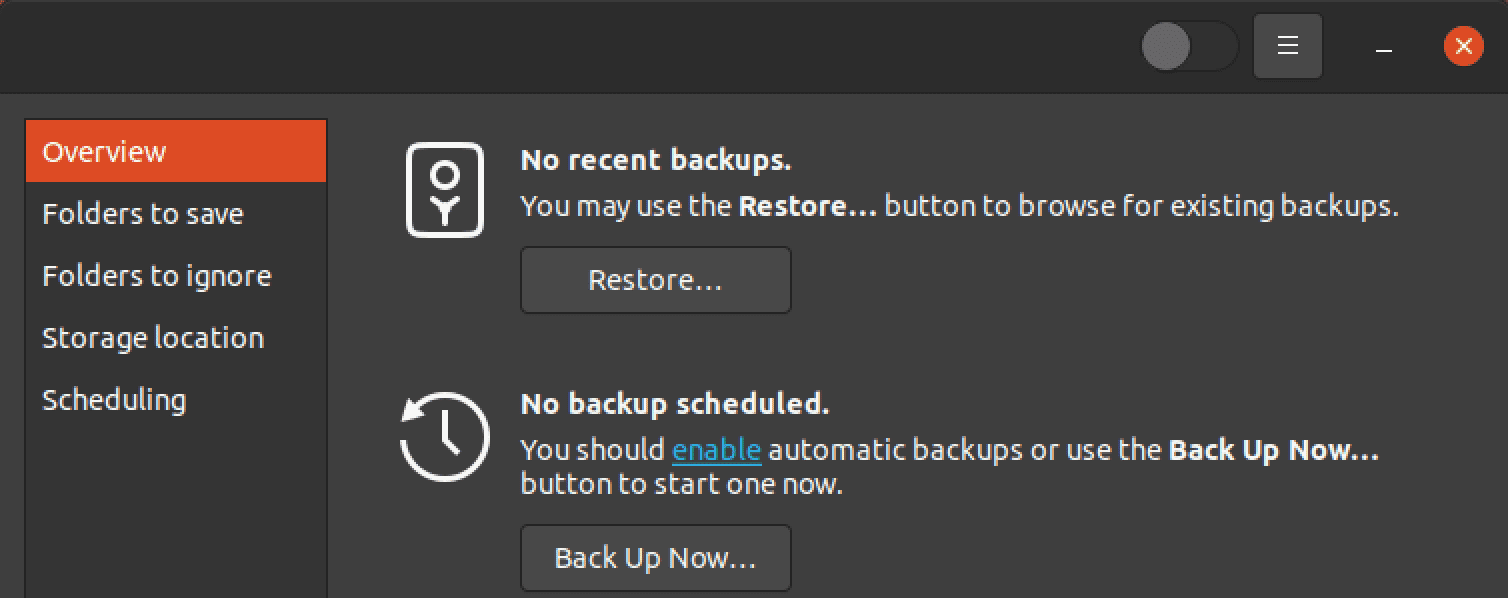Select the Overview sidebar item

pyautogui.click(x=176, y=152)
